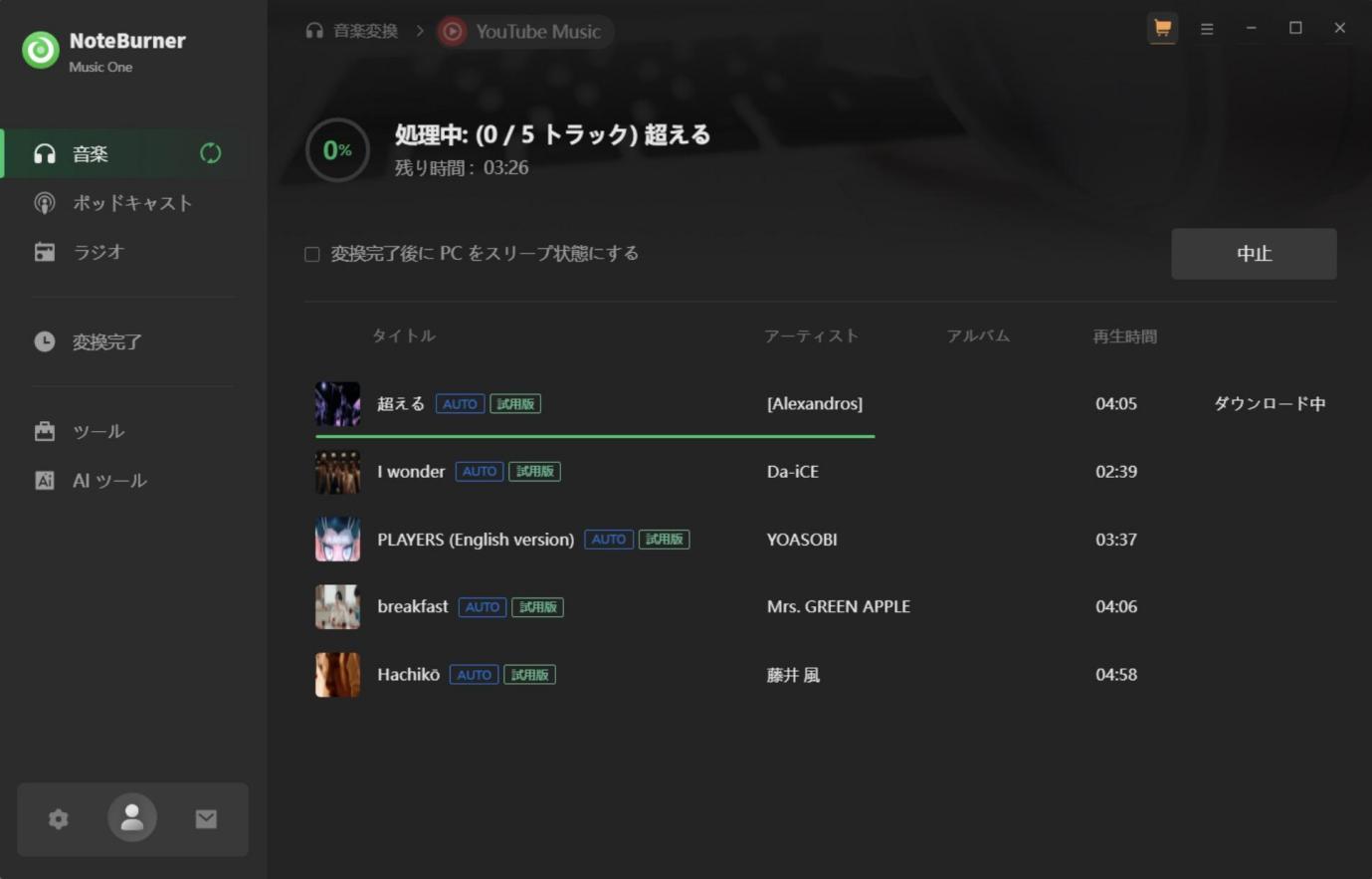The width and height of the screenshot is (1372, 879).
Task: Click the 試用版 badge on Hachikō
Action: pyautogui.click(x=530, y=674)
